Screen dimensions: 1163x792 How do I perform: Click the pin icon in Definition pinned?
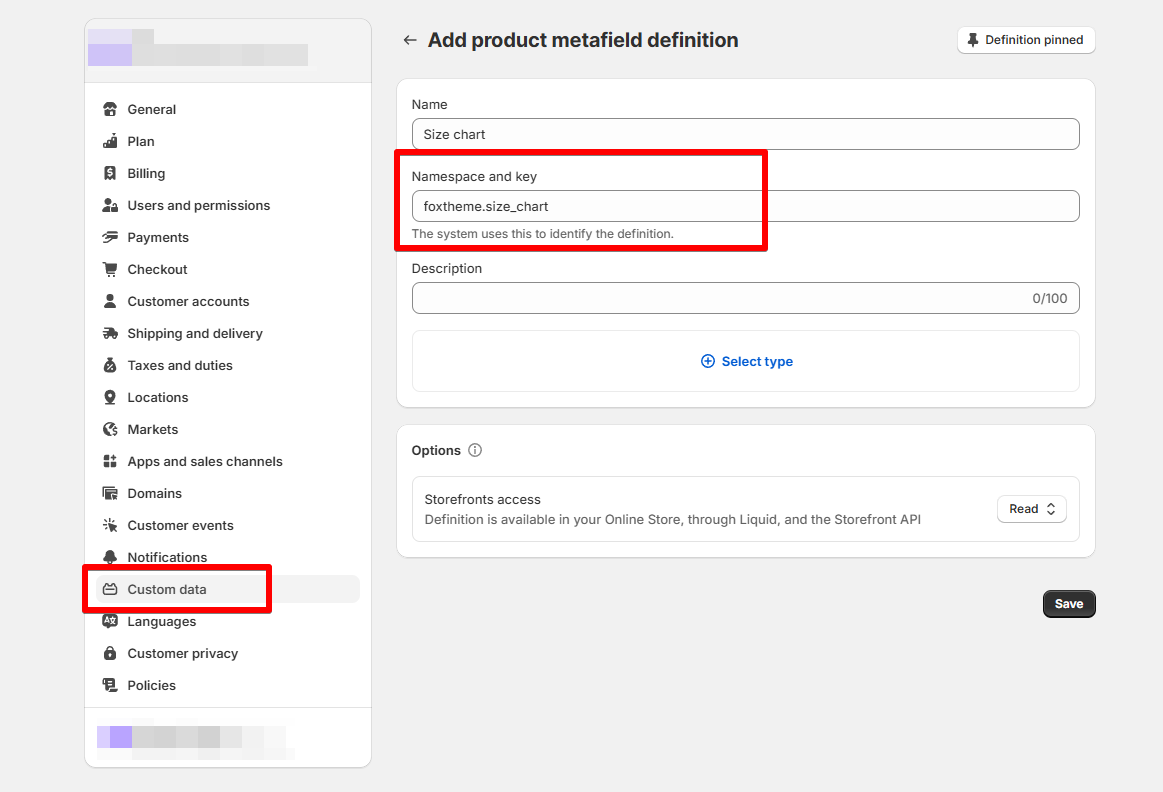click(973, 40)
